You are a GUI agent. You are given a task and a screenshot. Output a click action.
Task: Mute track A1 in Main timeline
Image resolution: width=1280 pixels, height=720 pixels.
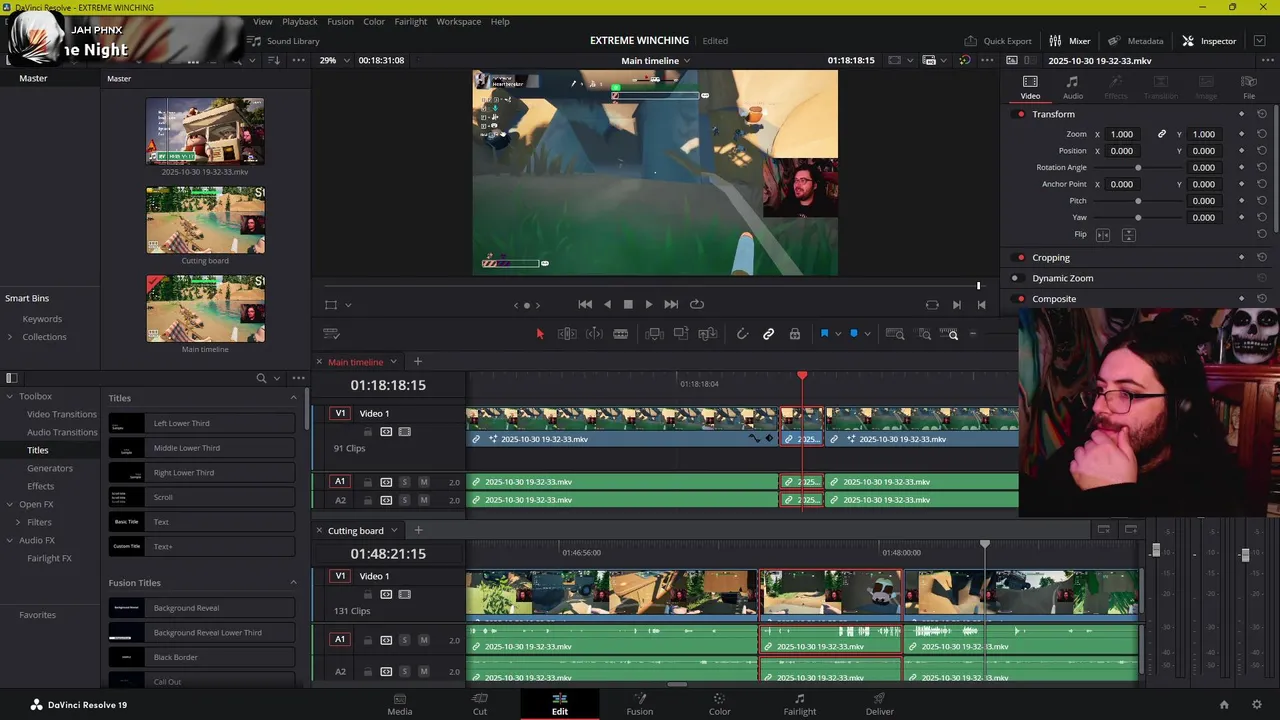point(424,482)
